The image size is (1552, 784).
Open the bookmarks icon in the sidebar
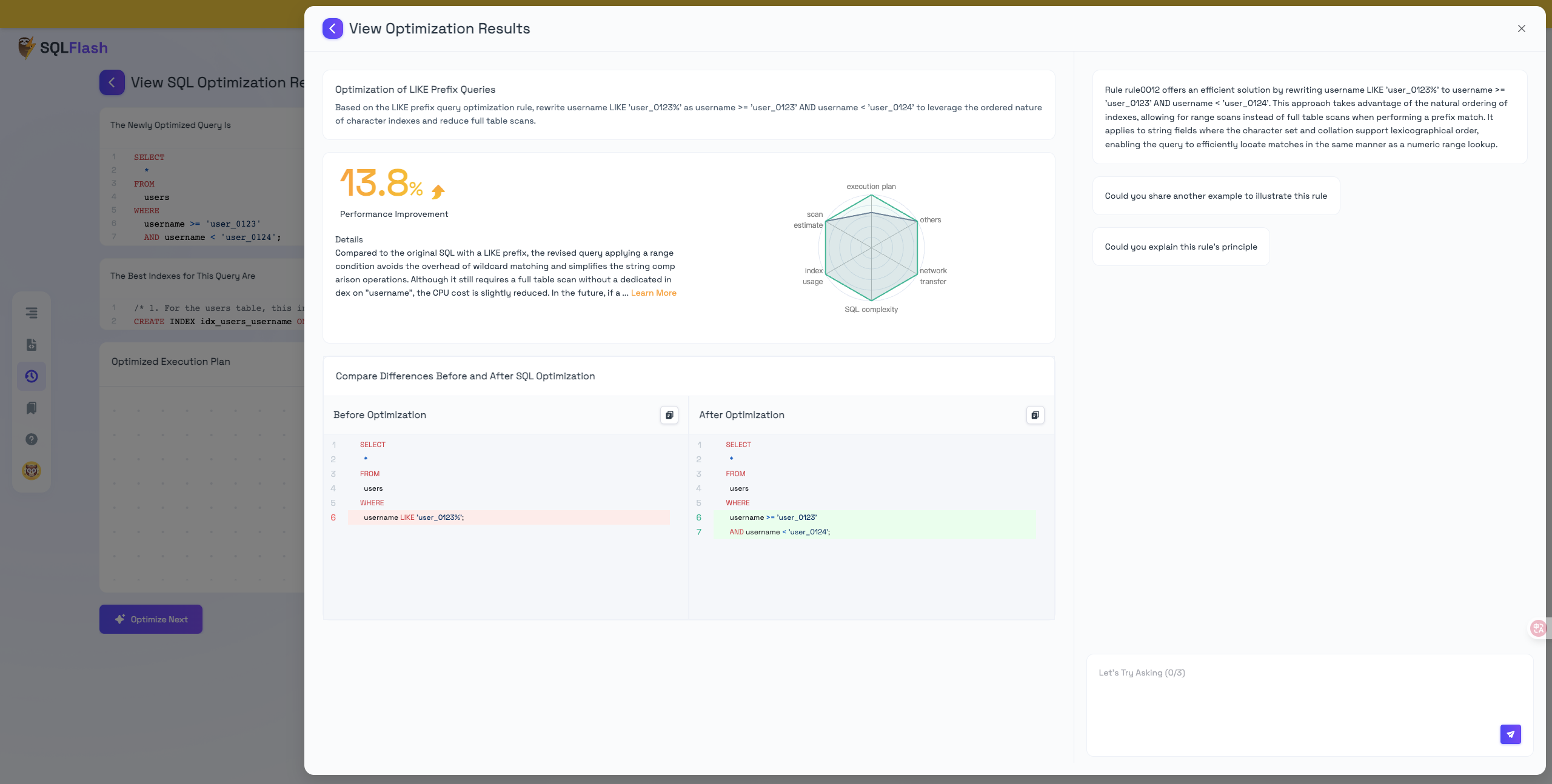(x=31, y=408)
